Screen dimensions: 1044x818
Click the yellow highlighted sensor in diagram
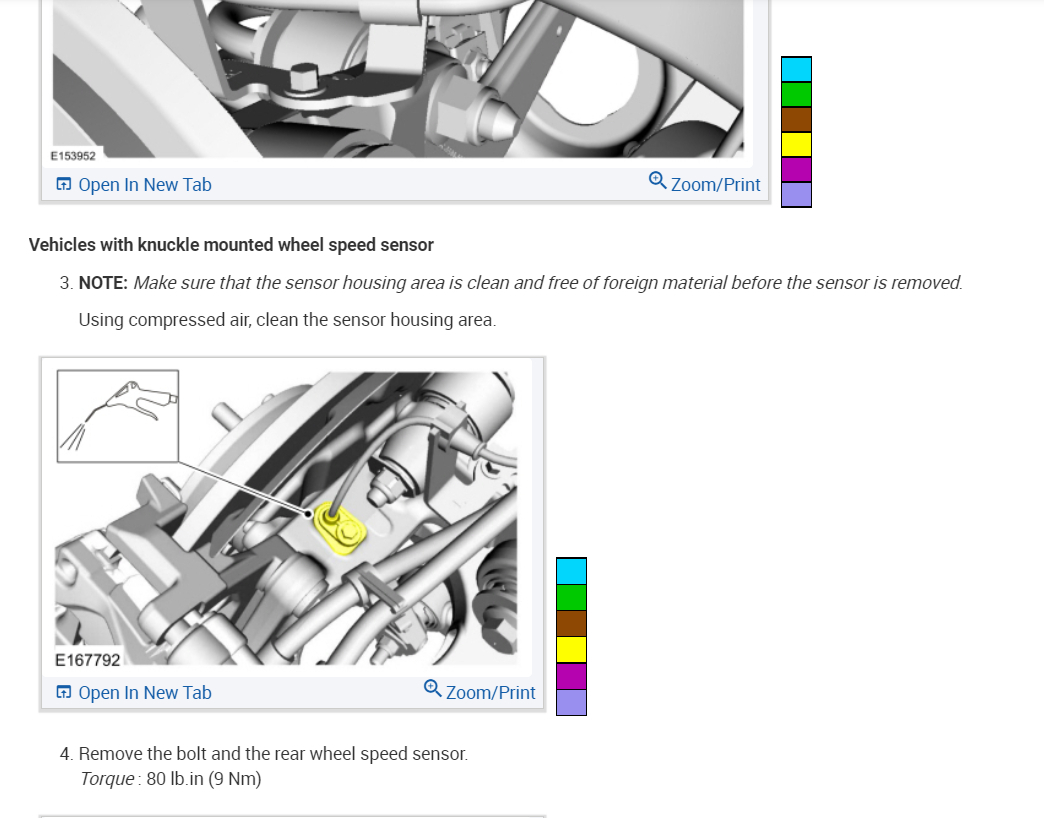click(340, 528)
